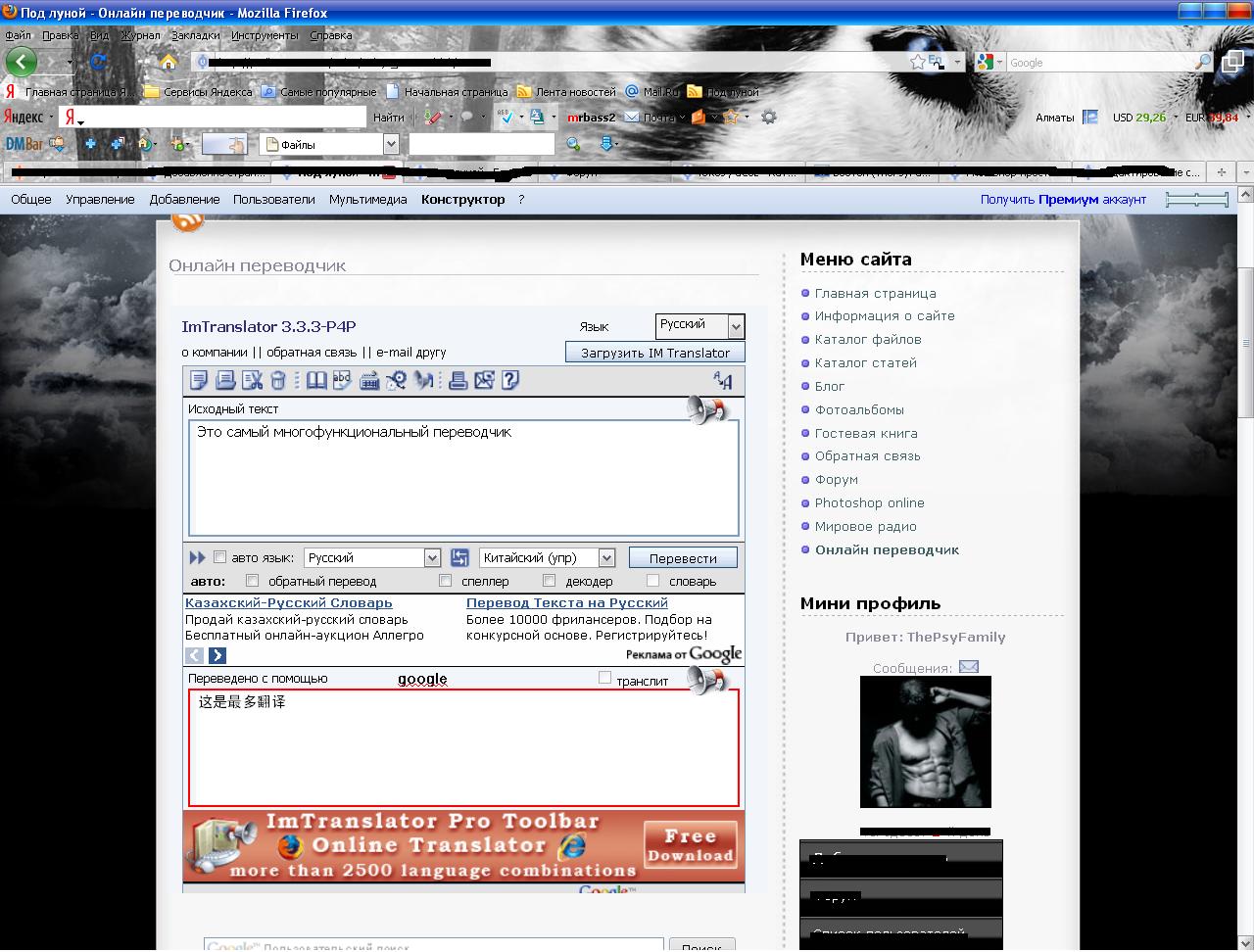Open the DMBar Файлы dropdown
1254x952 pixels.
pyautogui.click(x=329, y=144)
